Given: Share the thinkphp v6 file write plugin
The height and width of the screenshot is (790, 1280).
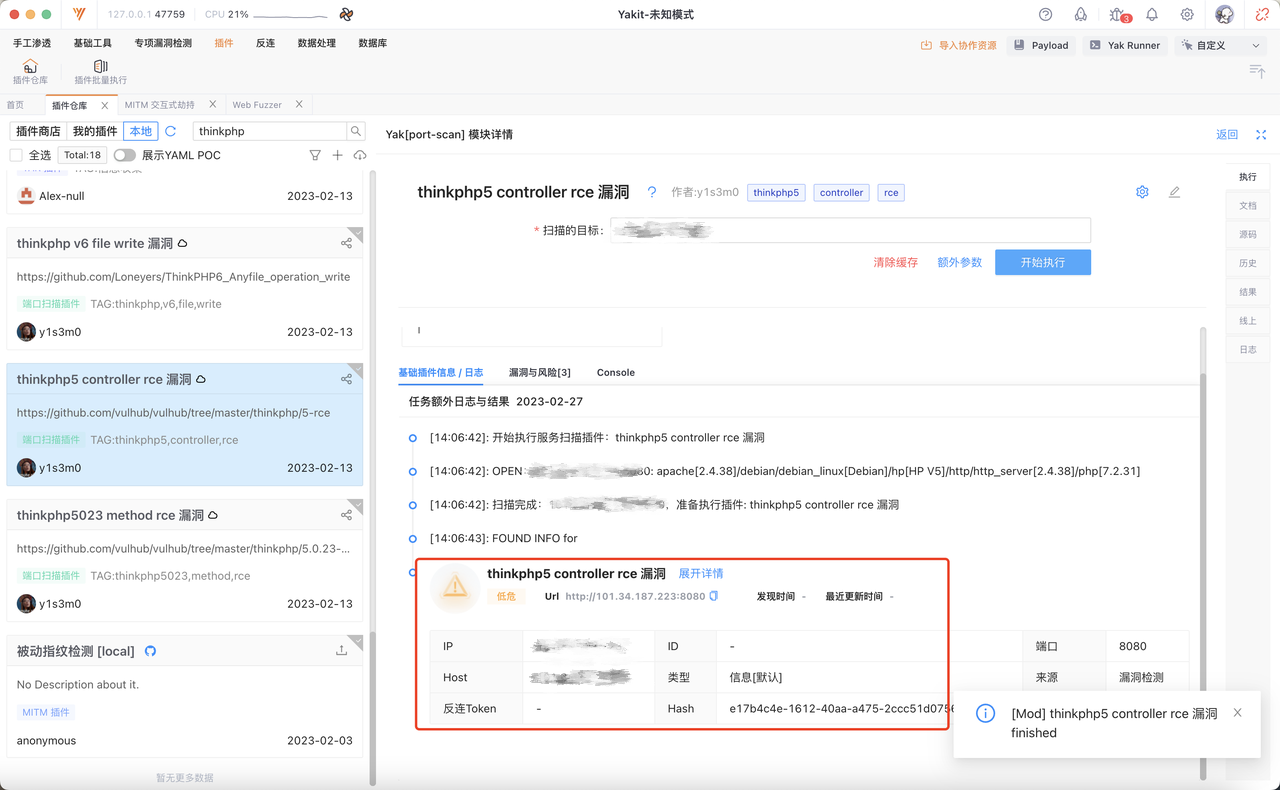Looking at the screenshot, I should coord(346,243).
